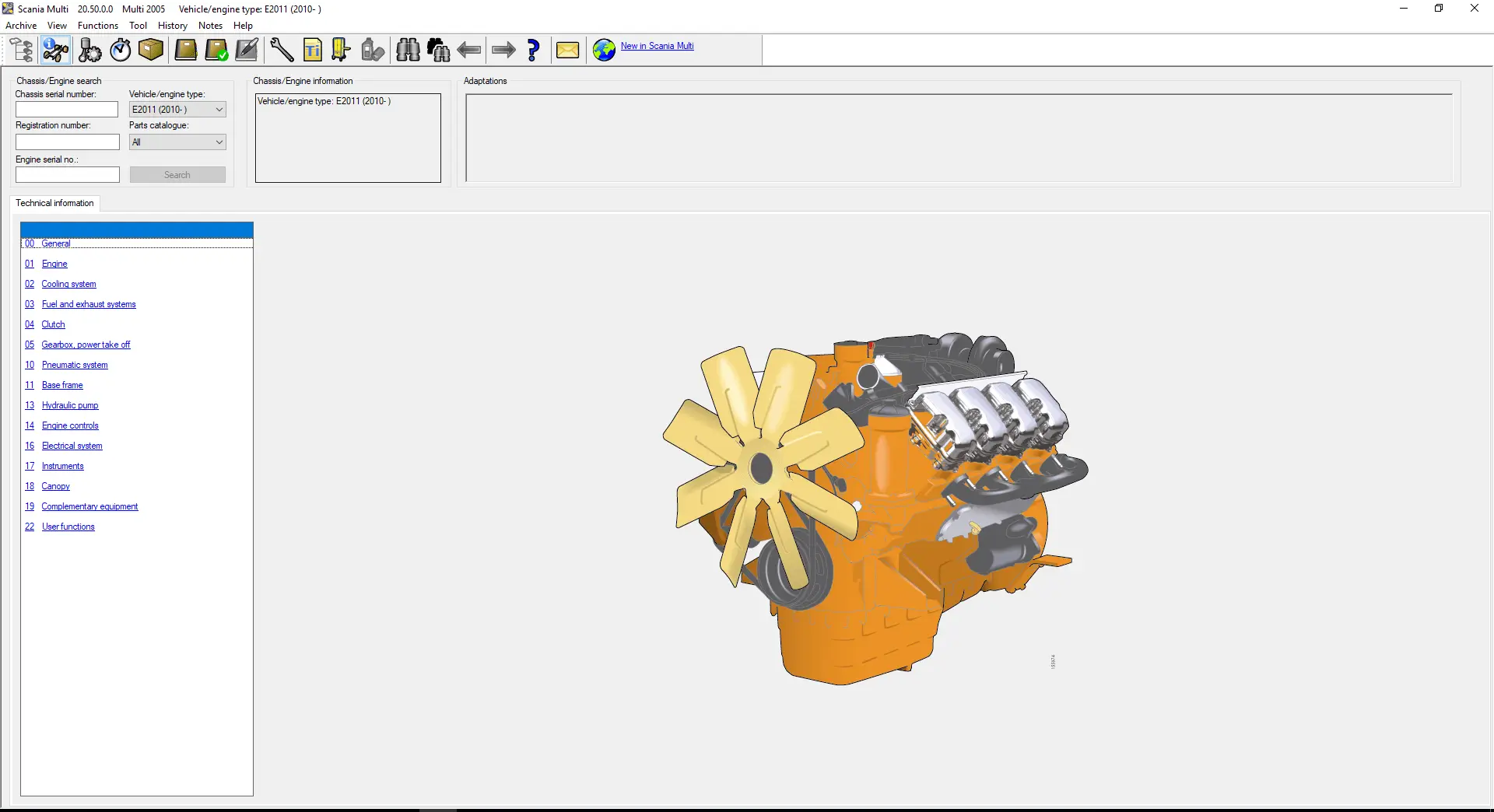Open Fuel and exhaust systems link
This screenshot has height=812, width=1494.
[89, 304]
